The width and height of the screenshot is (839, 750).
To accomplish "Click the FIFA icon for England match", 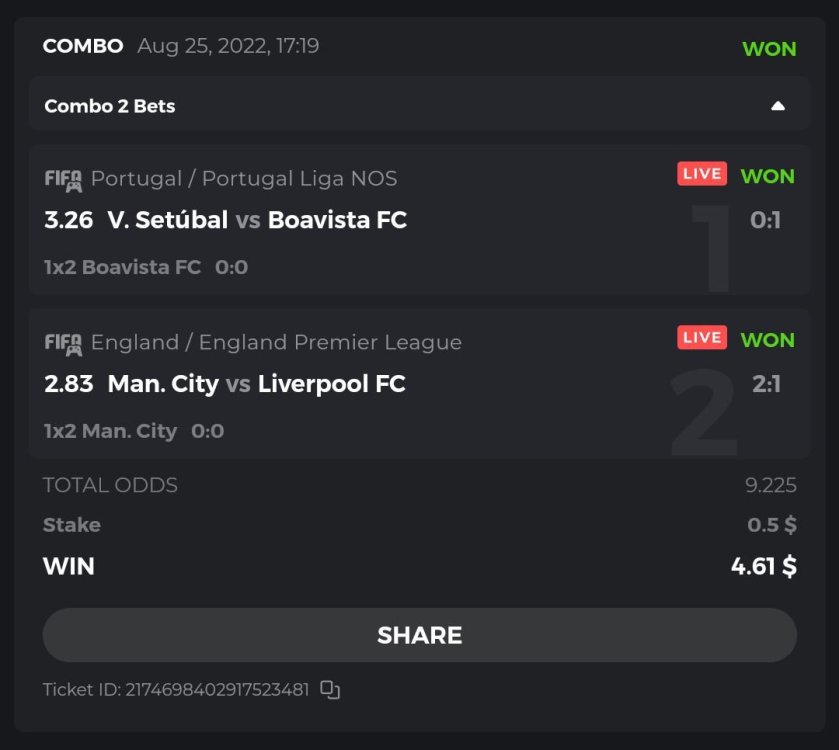I will (x=63, y=344).
